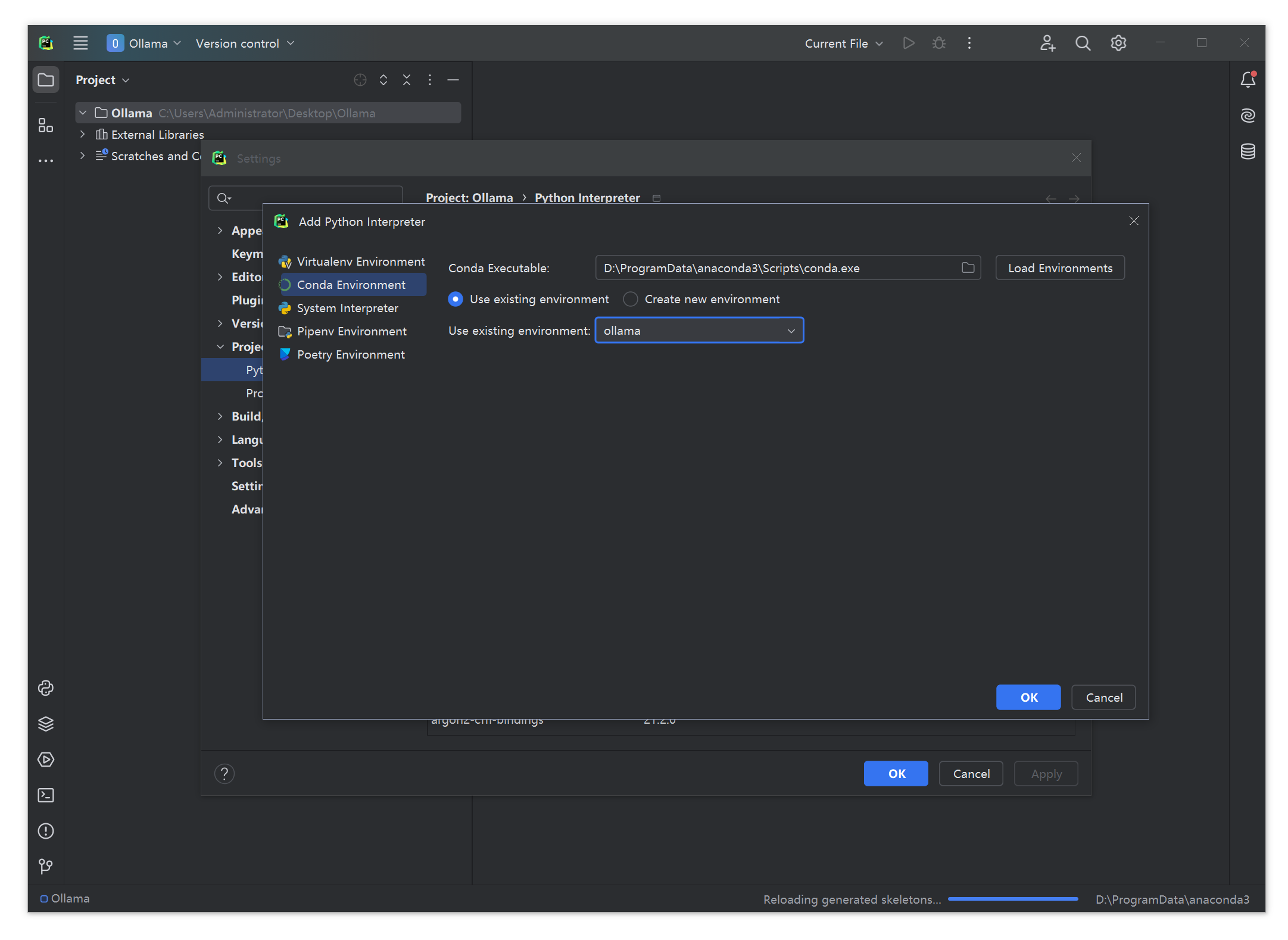Select Poetry Environment in interpreter list
This screenshot has width=1288, height=940.
tap(351, 354)
